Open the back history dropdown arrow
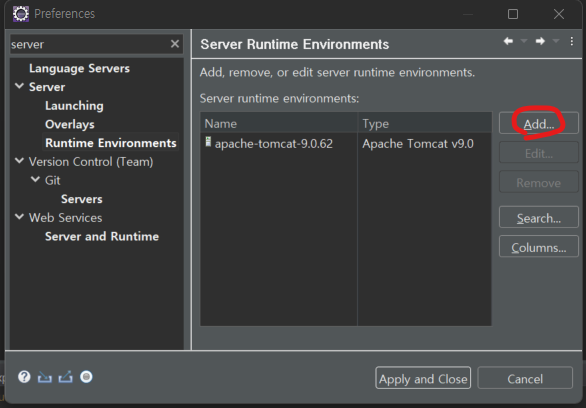The image size is (586, 408). point(524,41)
